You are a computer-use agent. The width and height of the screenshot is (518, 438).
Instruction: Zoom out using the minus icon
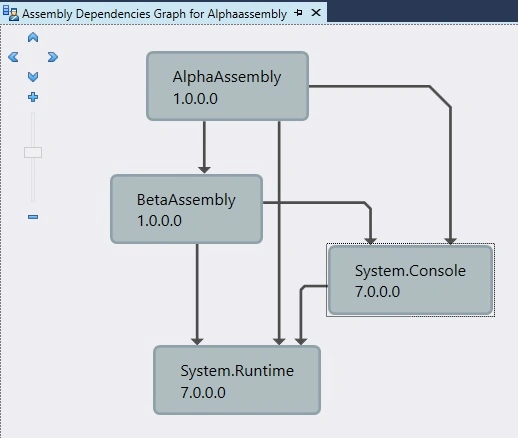pos(33,217)
